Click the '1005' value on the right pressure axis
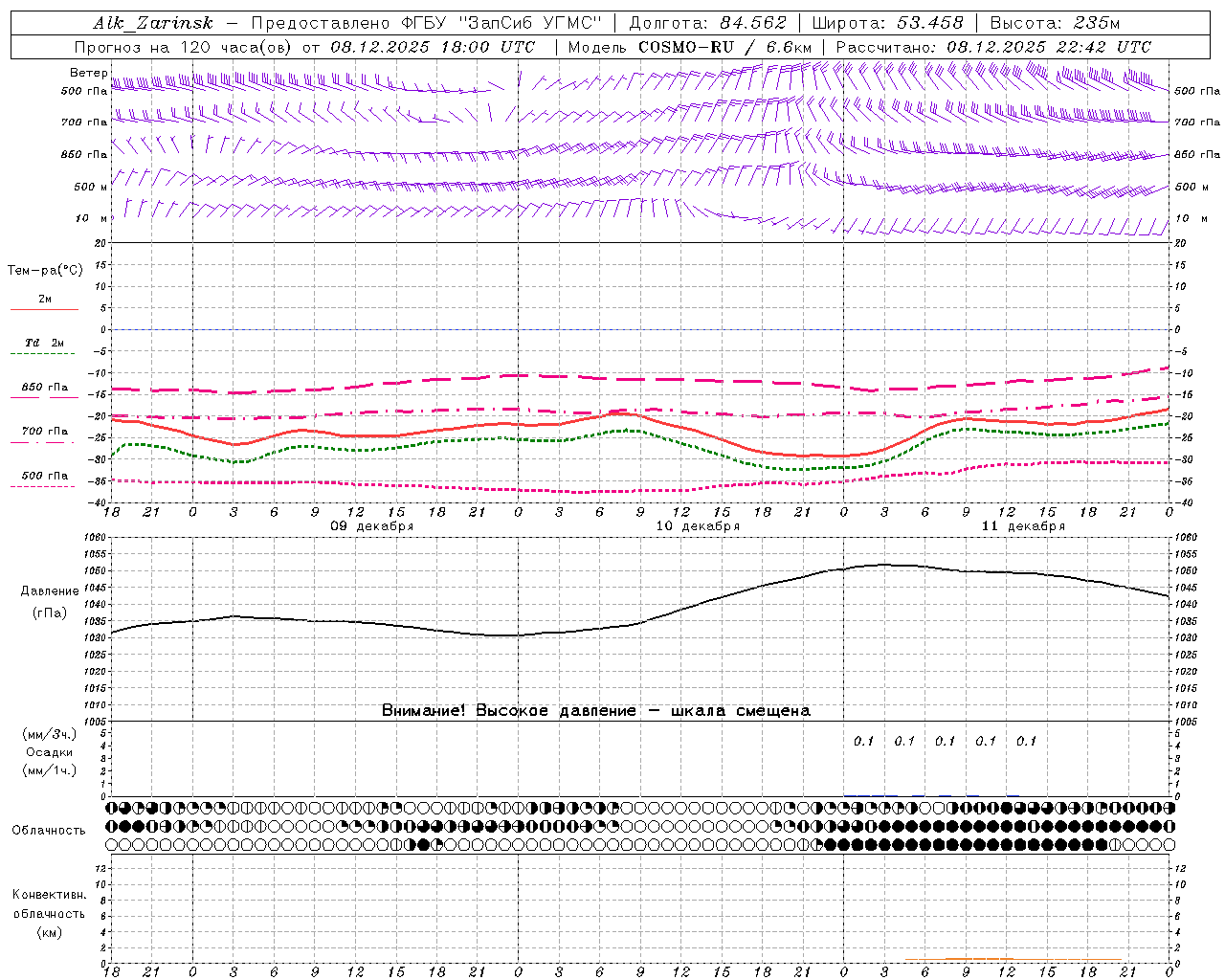This screenshot has height=980, width=1225. [x=1186, y=721]
